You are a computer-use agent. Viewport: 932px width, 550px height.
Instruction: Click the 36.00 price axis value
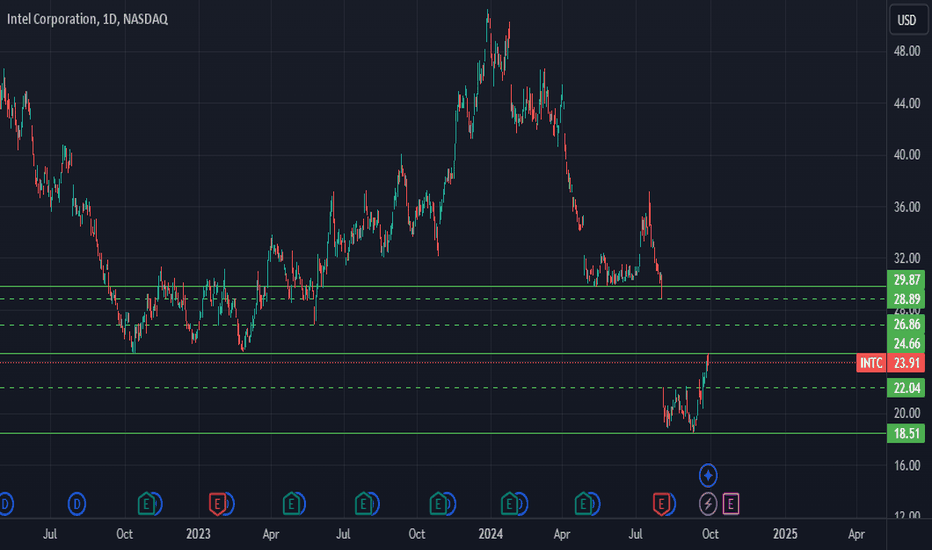pyautogui.click(x=906, y=207)
